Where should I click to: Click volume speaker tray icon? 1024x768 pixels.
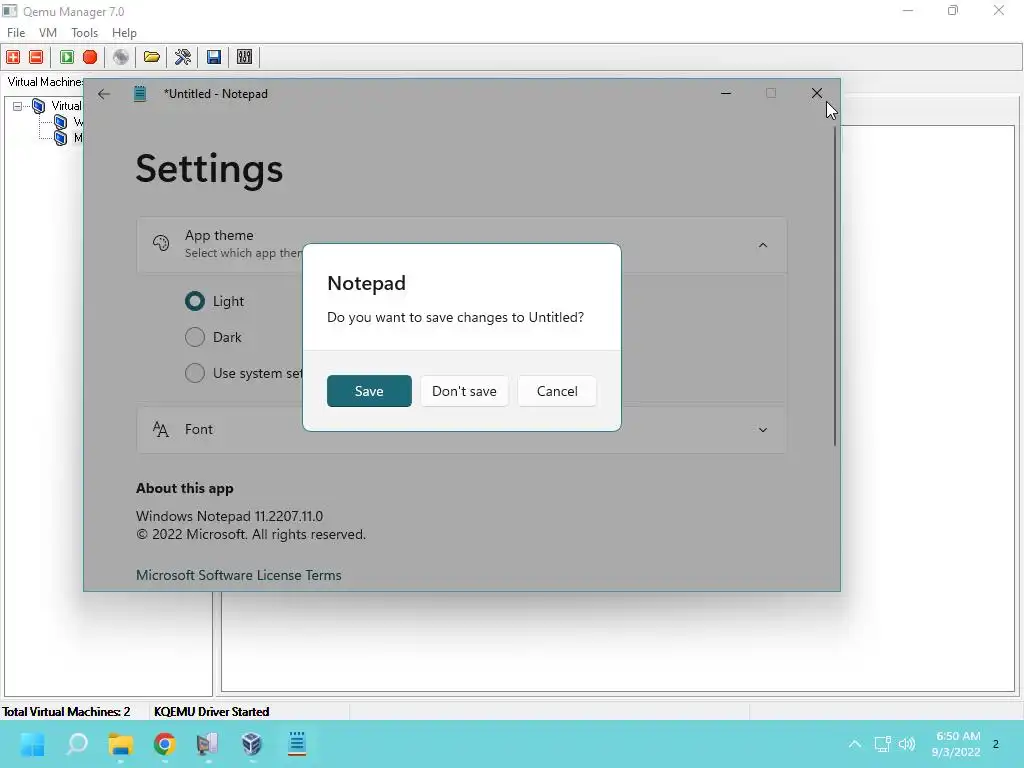(x=906, y=744)
